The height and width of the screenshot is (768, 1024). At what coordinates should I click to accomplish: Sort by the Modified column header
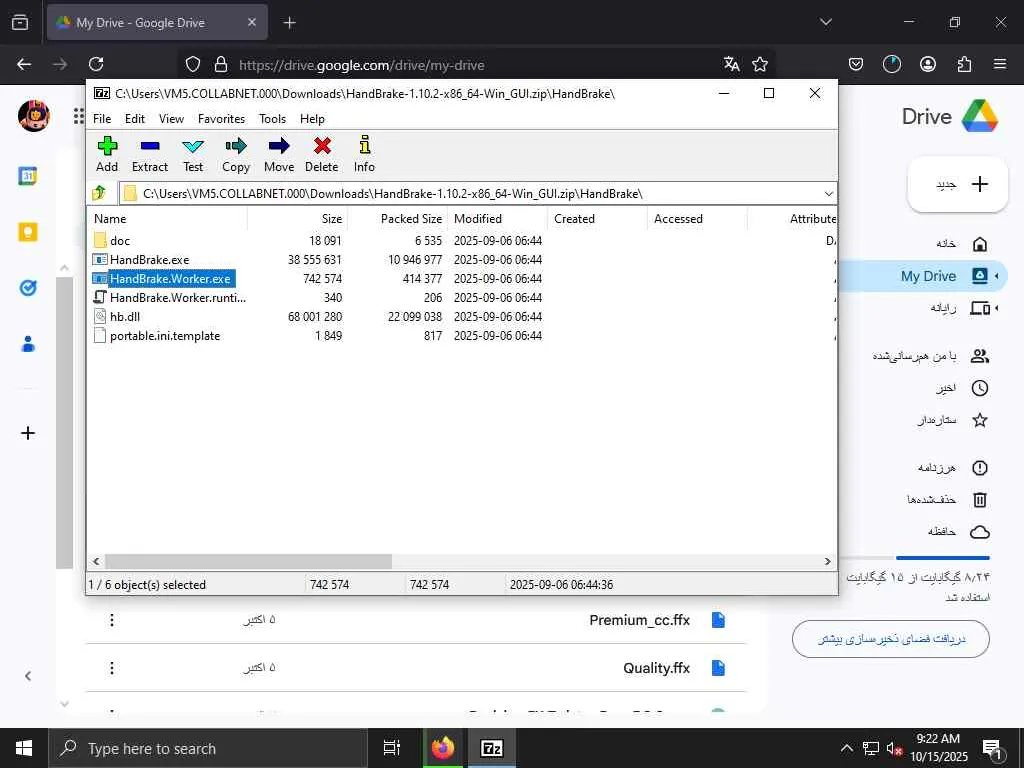pos(497,219)
